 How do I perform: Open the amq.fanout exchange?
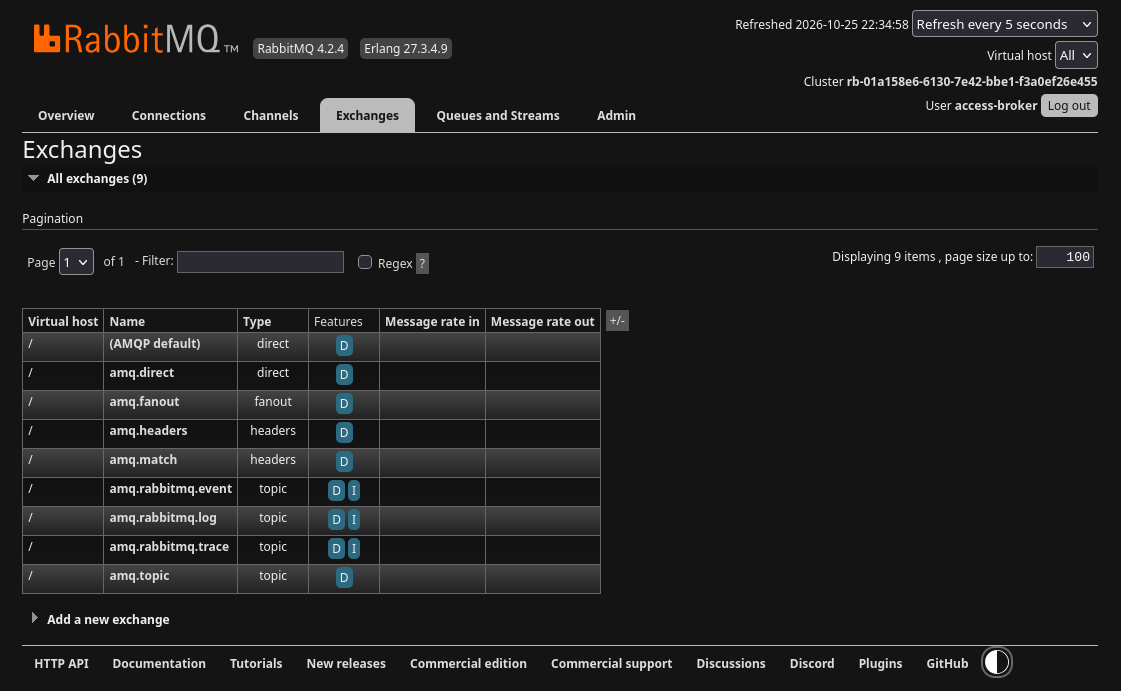pyautogui.click(x=144, y=402)
